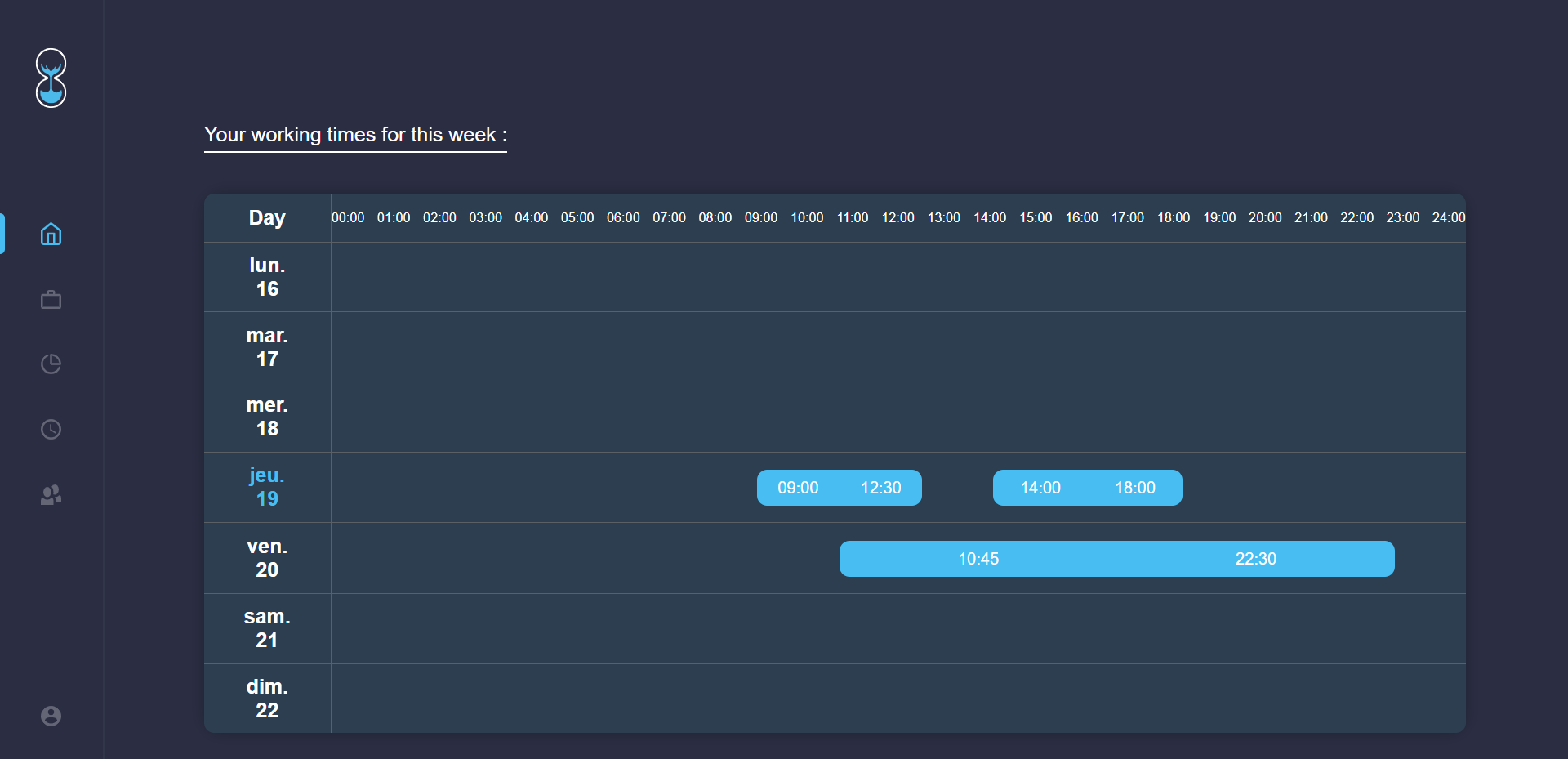Select Friday 10:45 to 22:30 shift block

[1116, 559]
